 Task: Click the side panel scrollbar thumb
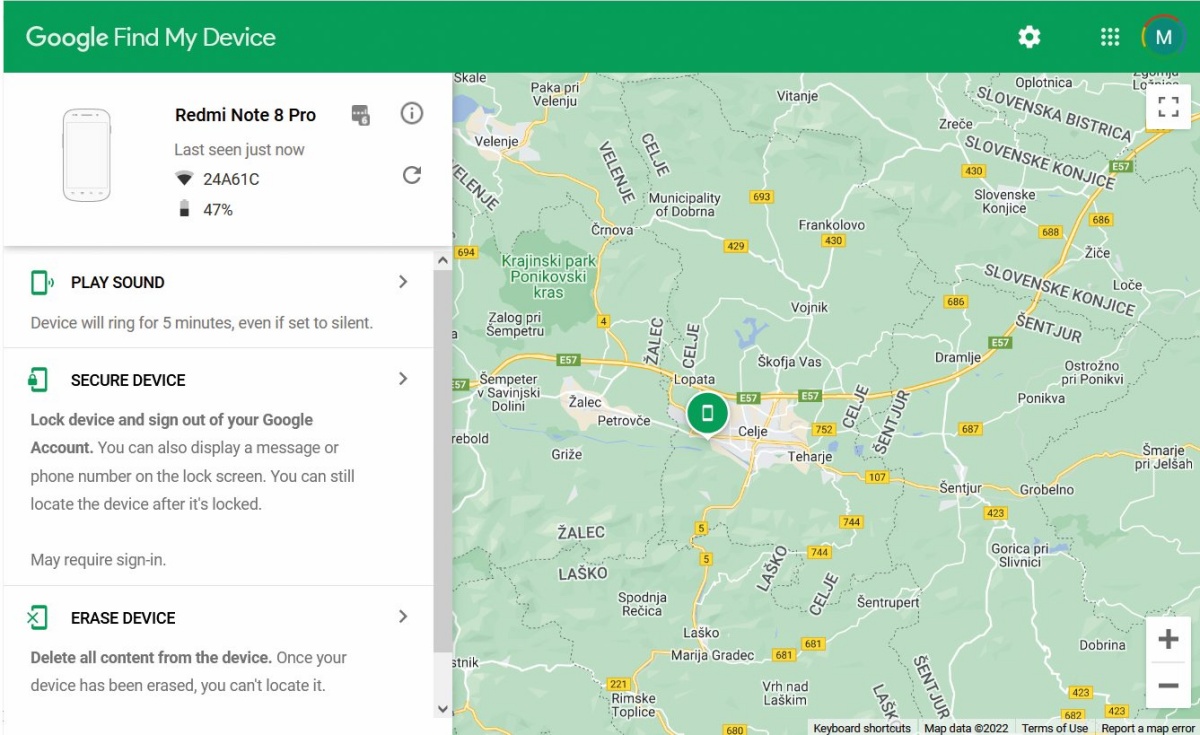point(443,460)
